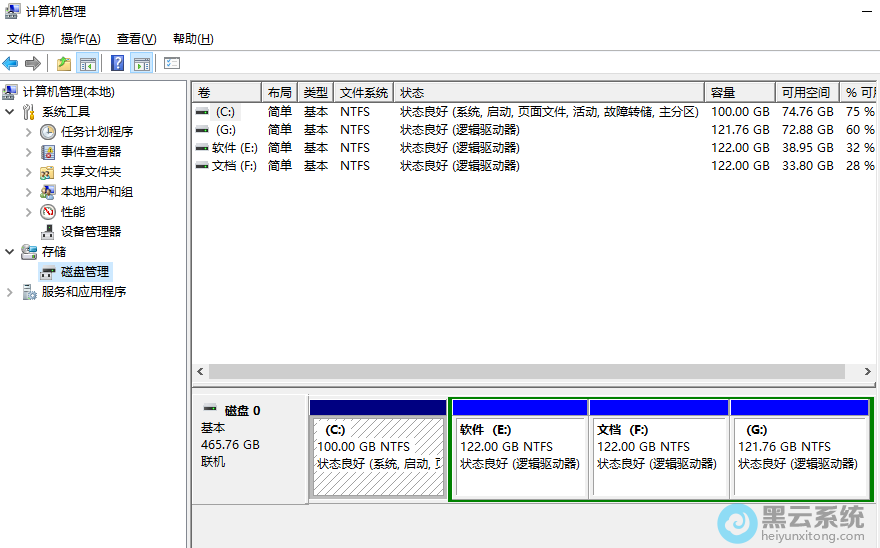The image size is (880, 548).
Task: Select the 事件查看器 icon in tree
Action: [48, 152]
